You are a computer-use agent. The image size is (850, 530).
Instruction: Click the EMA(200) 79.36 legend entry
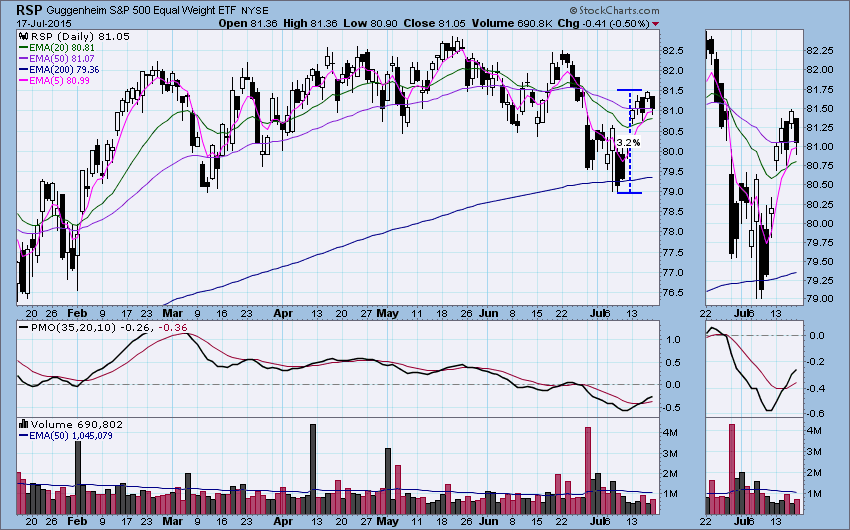coord(59,69)
